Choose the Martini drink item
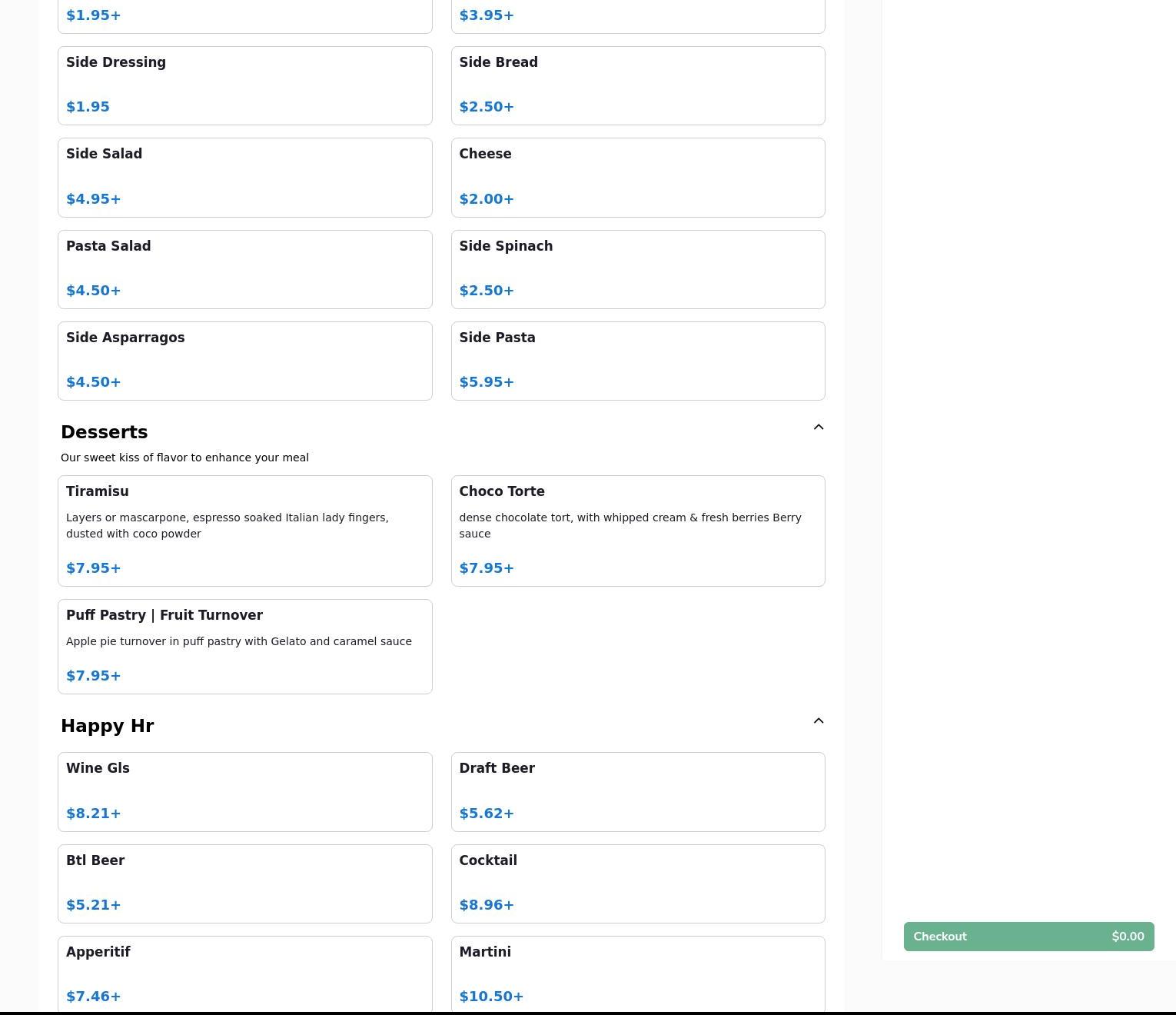The height and width of the screenshot is (1015, 1176). 637,973
